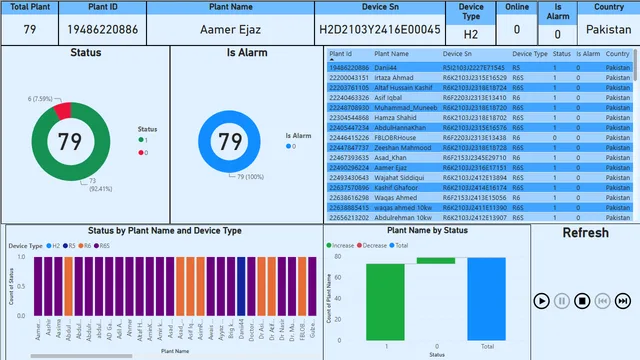Click the table's vertical scrollbar
The width and height of the screenshot is (640, 360).
pyautogui.click(x=636, y=65)
